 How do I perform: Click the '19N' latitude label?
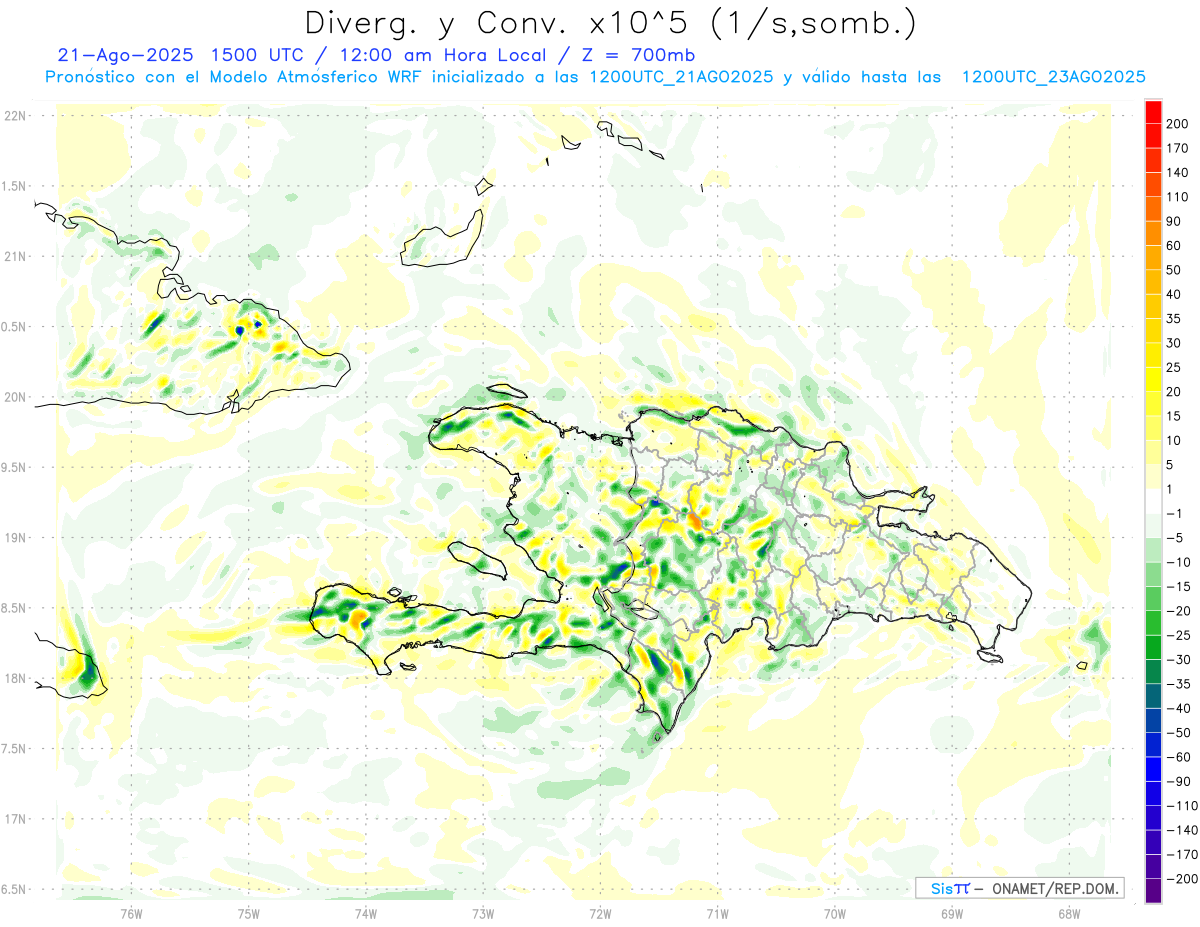coord(15,538)
